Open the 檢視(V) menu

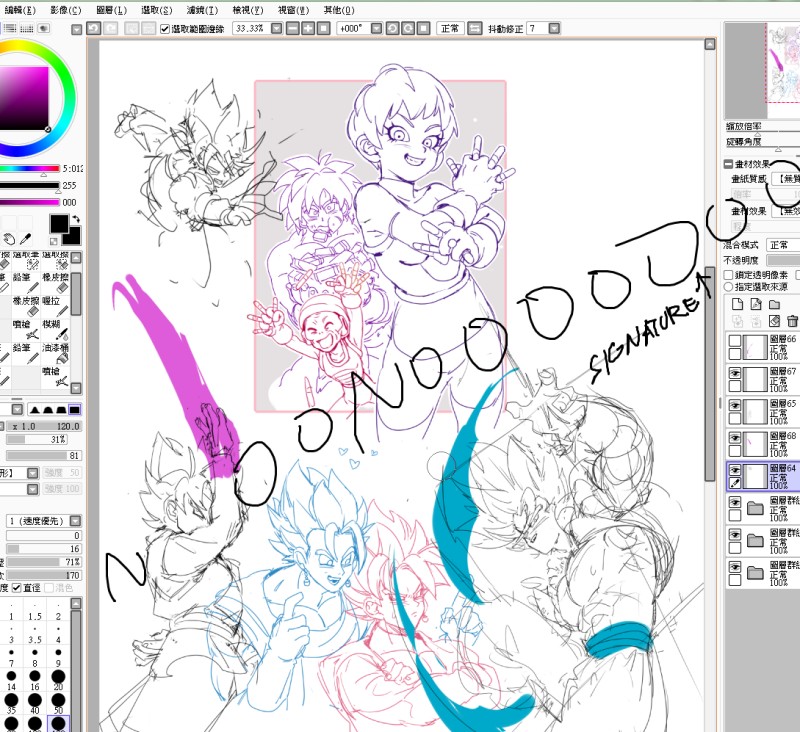(x=247, y=10)
